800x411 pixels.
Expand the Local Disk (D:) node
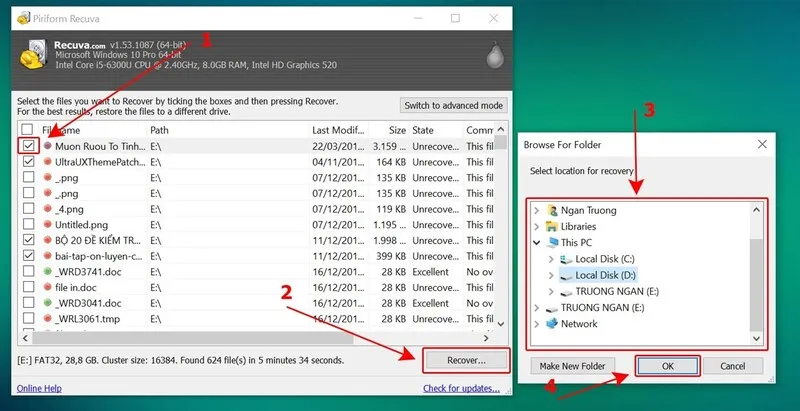click(551, 275)
